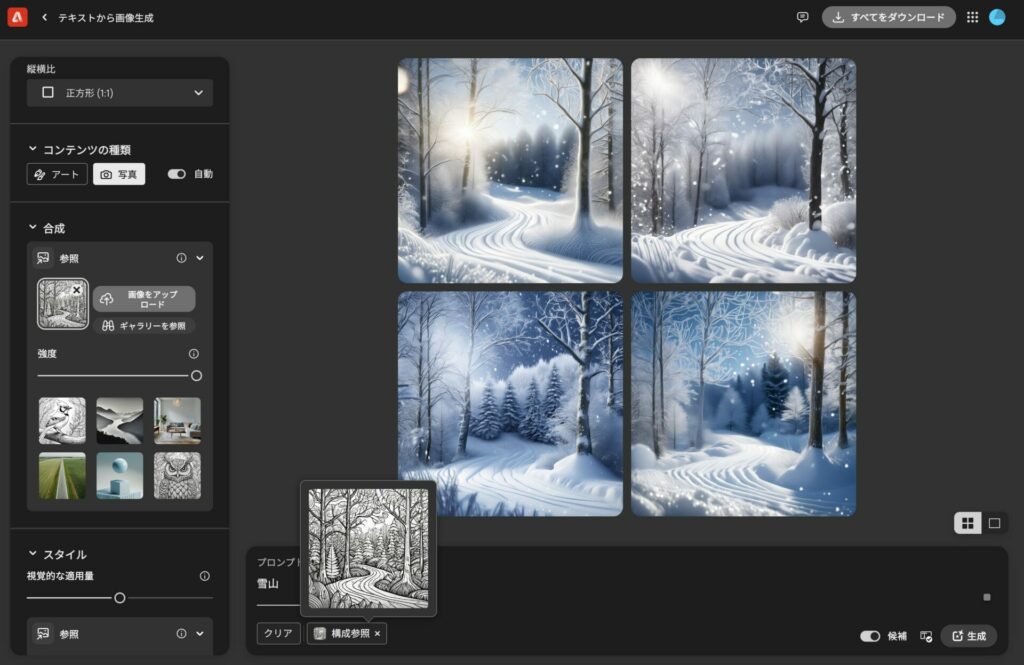Select the owl sample reference thumbnail
This screenshot has height=665, width=1024.
coord(177,475)
